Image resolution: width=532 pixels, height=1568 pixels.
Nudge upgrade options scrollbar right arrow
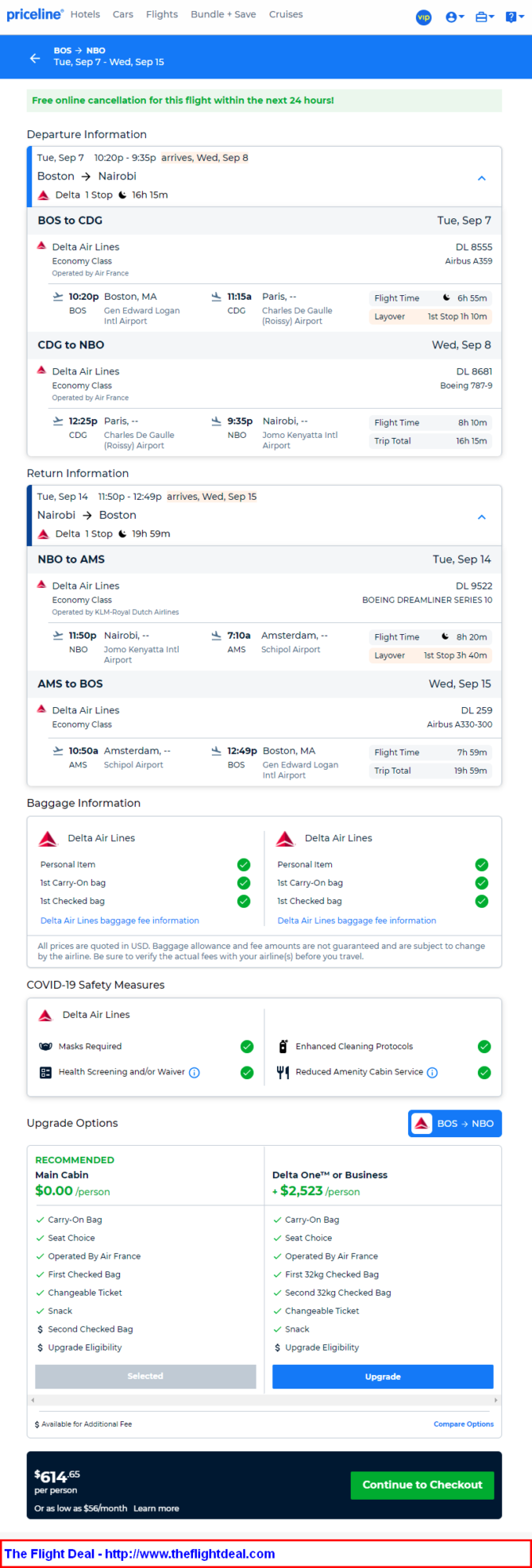click(x=496, y=1401)
